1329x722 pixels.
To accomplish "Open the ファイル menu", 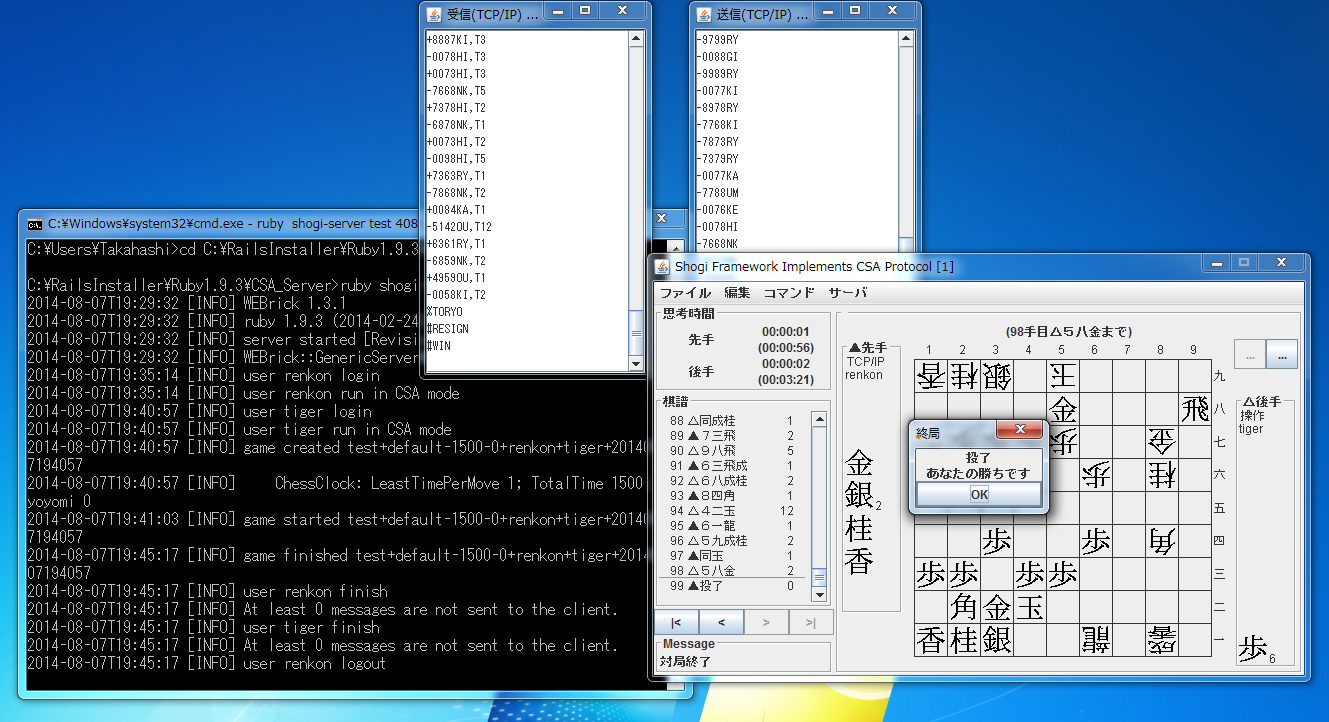I will click(685, 293).
